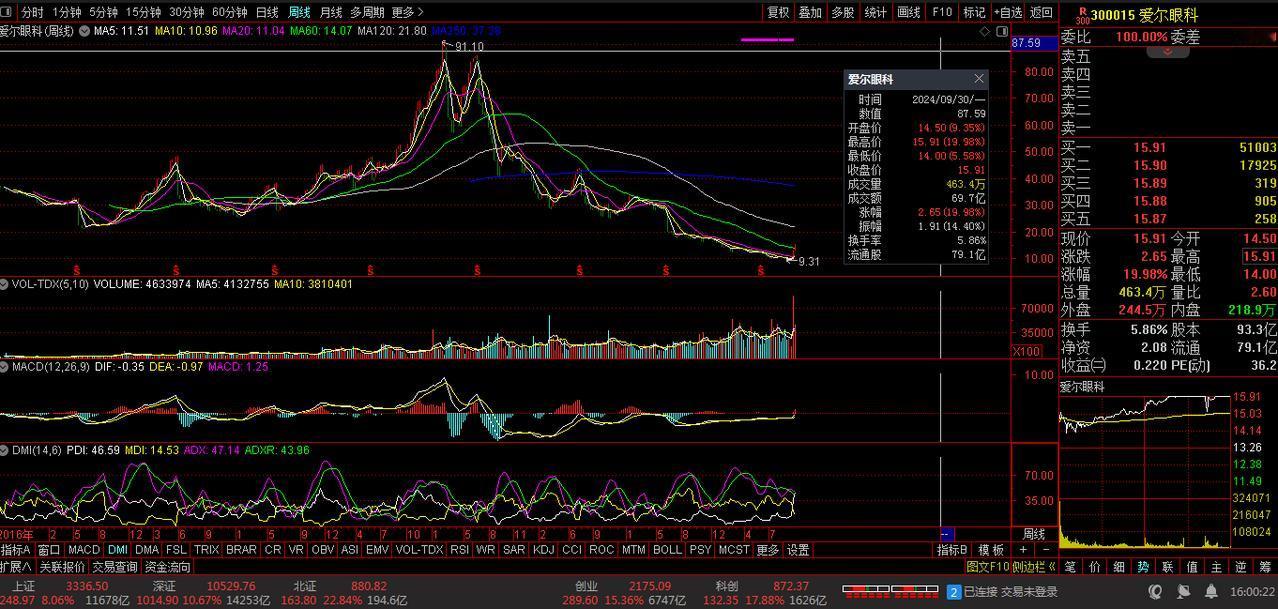The height and width of the screenshot is (609, 1278).
Task: Open the 笔 (tick) side panel tab
Action: coord(1070,567)
